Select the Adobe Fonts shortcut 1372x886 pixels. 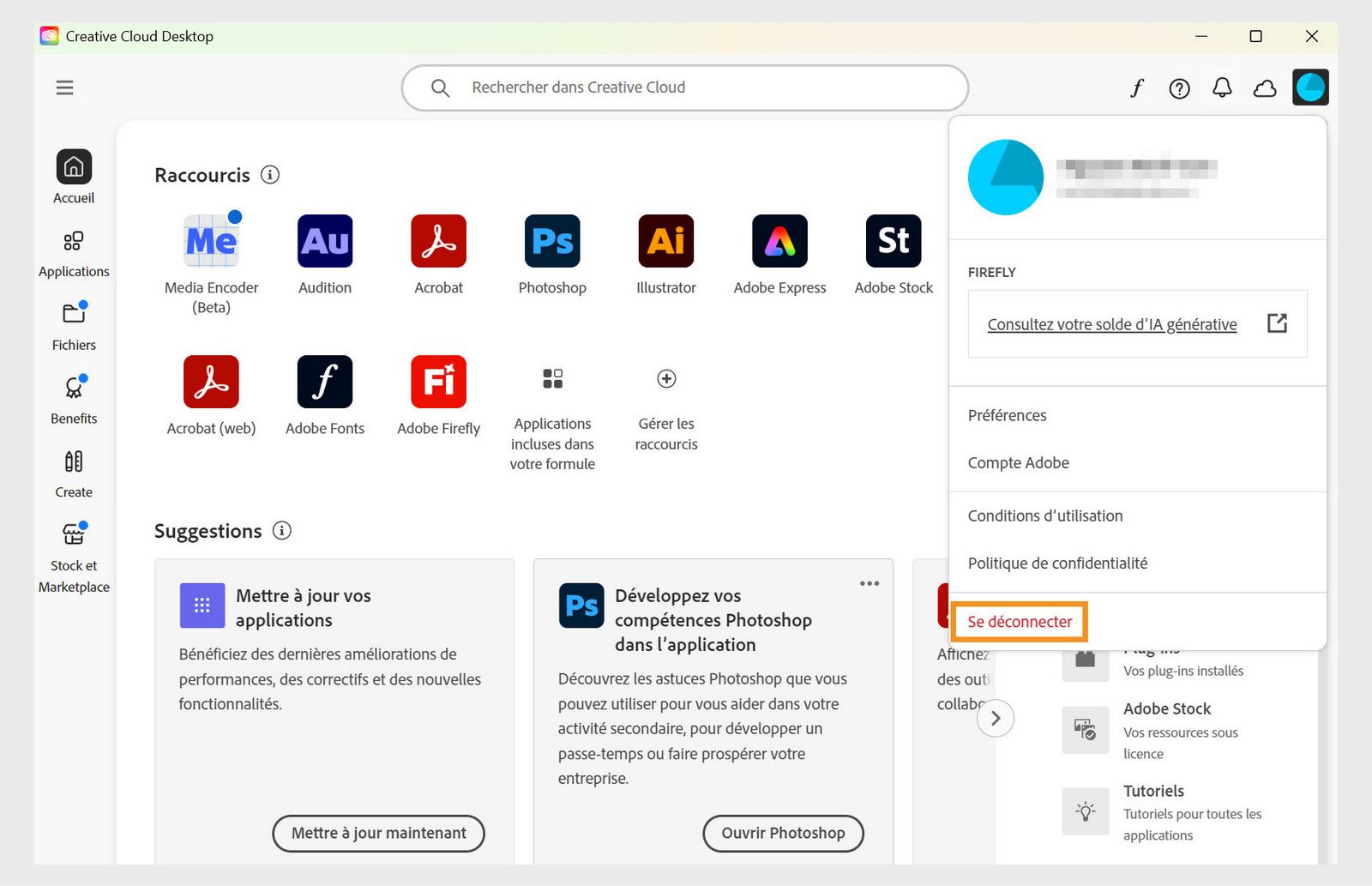click(324, 383)
